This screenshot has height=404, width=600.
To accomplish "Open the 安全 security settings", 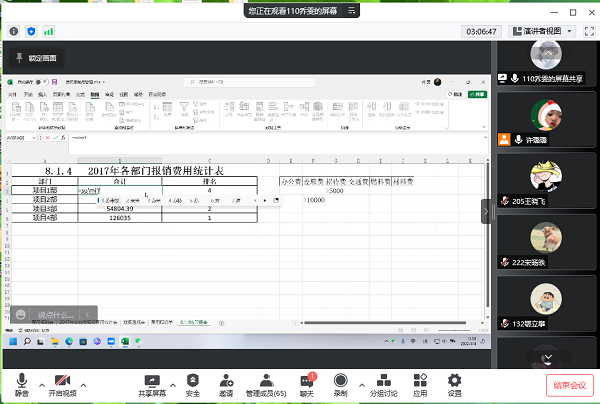I will coord(191,382).
